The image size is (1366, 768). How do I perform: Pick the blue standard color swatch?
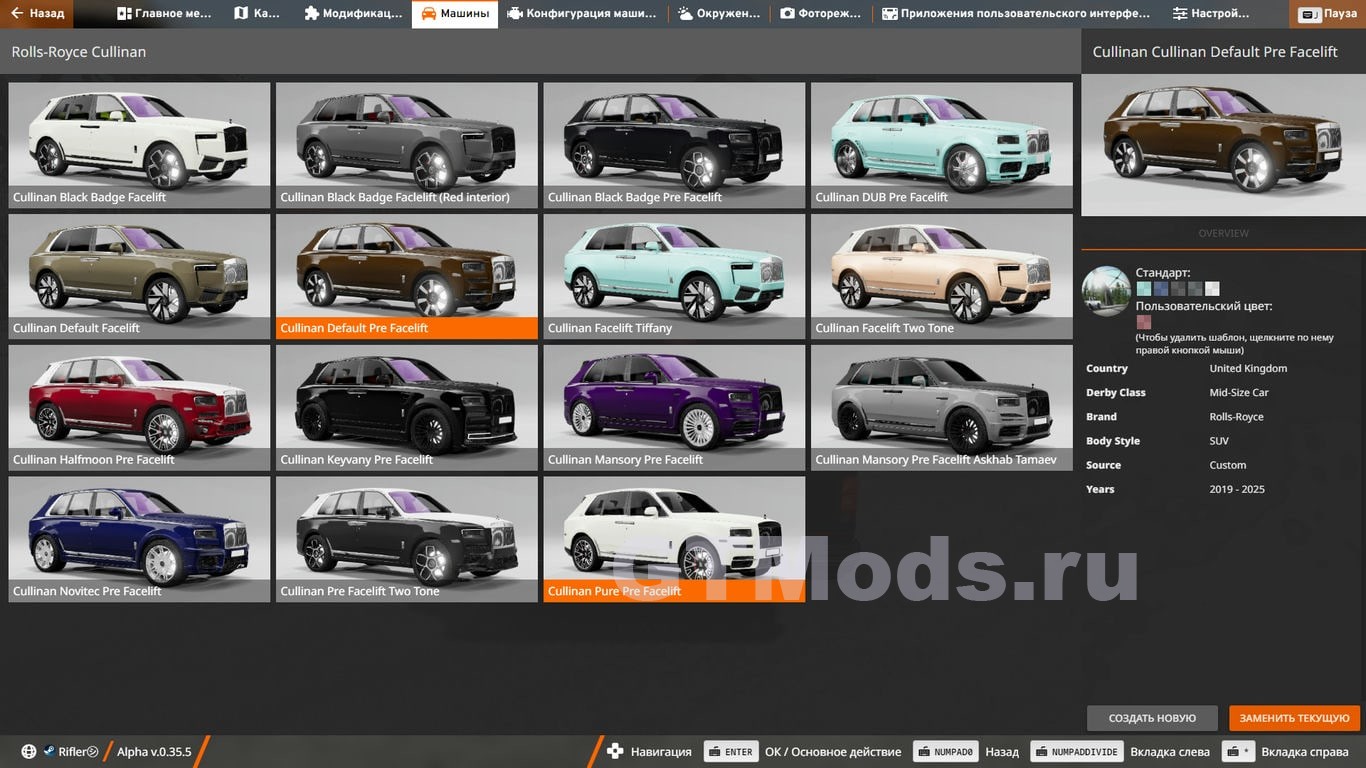(1161, 289)
